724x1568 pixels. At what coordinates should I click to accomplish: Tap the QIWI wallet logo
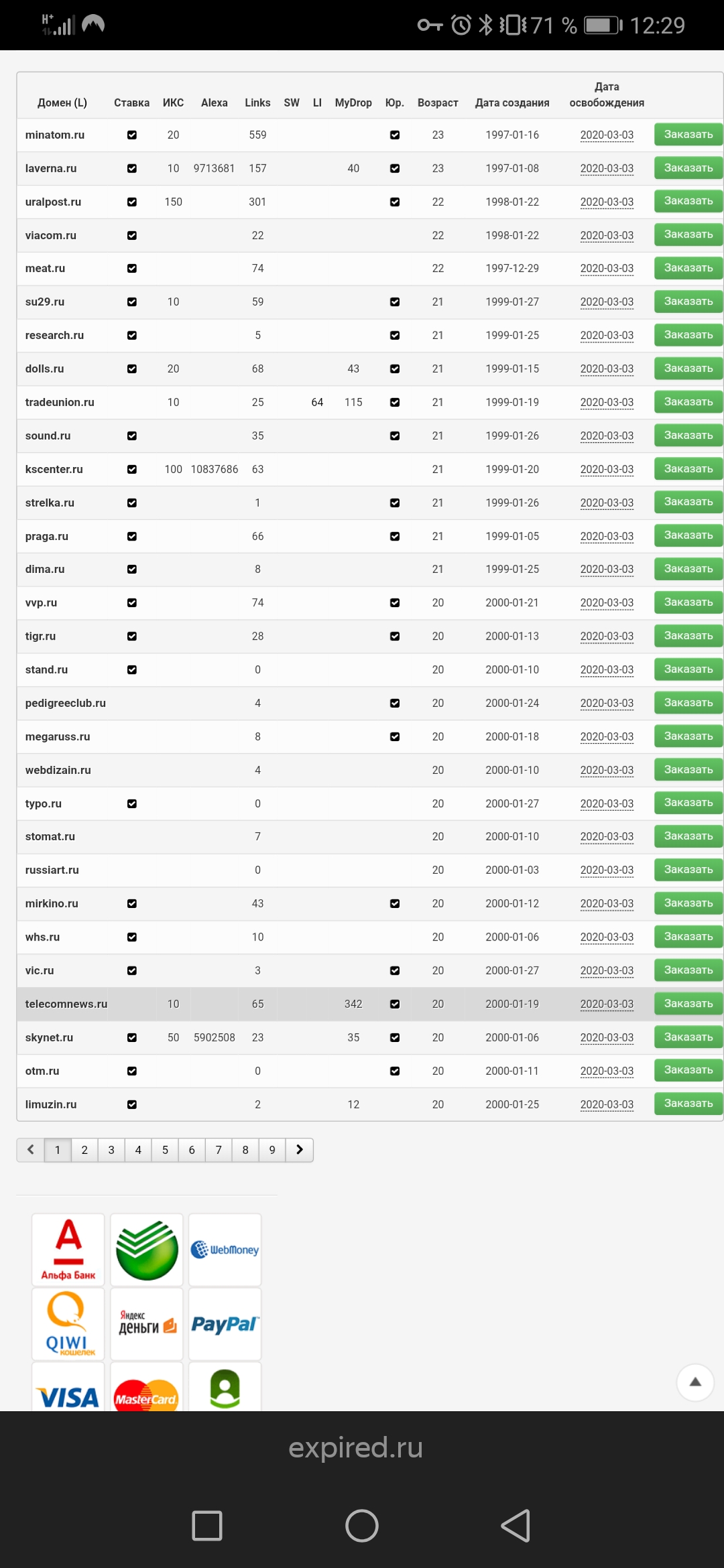click(68, 1324)
